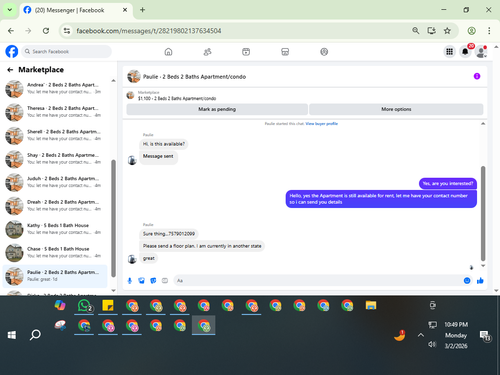This screenshot has height=375, width=500.
Task: Attach a file using the image icon
Action: click(x=141, y=281)
